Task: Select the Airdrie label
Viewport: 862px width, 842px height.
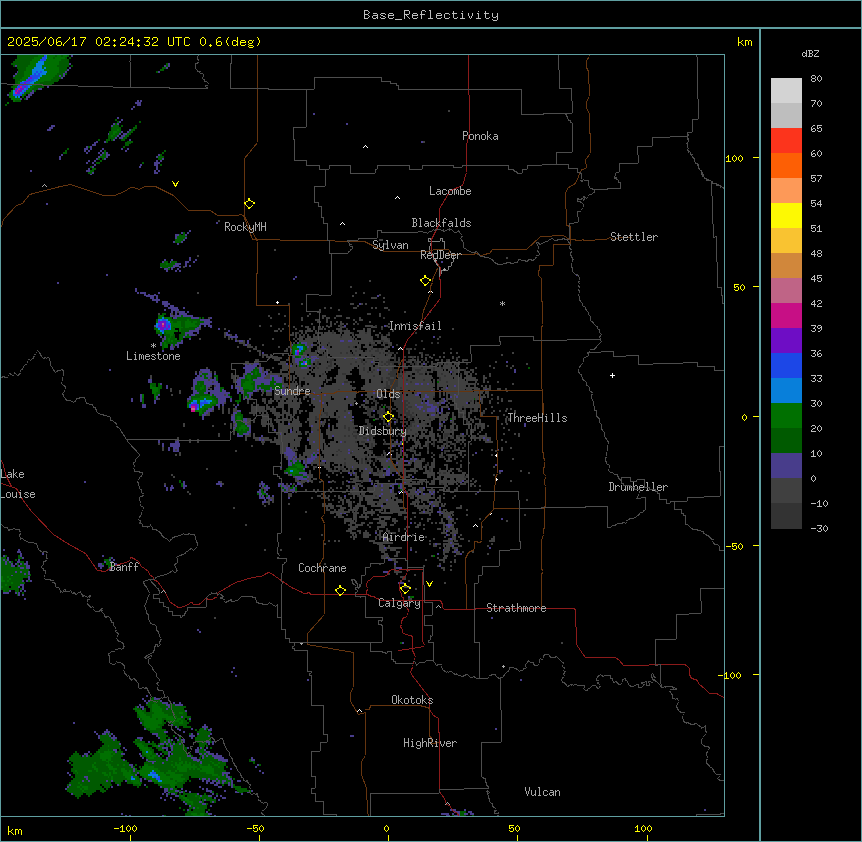Action: click(x=404, y=537)
